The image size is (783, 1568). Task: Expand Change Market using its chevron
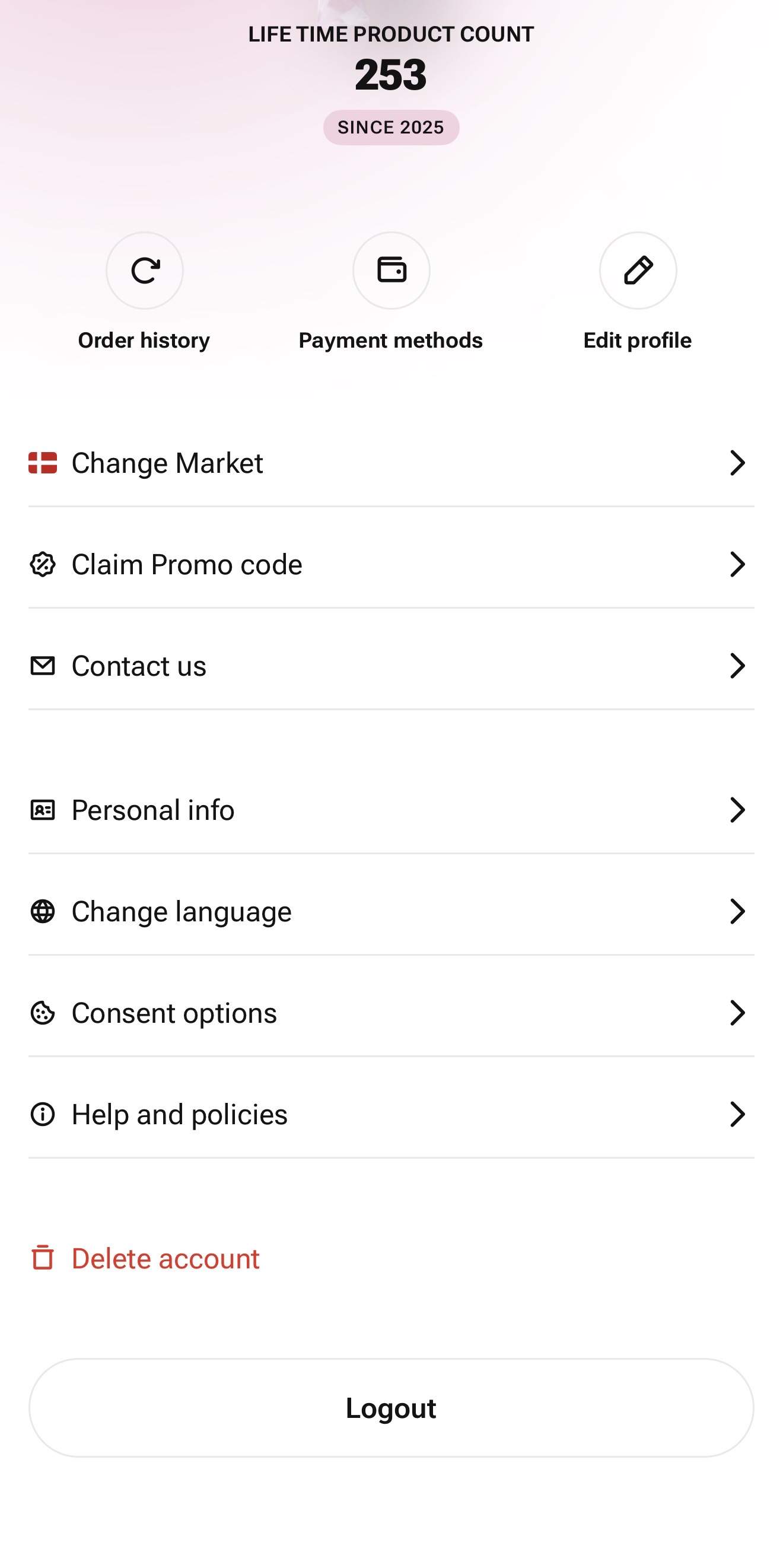point(737,463)
